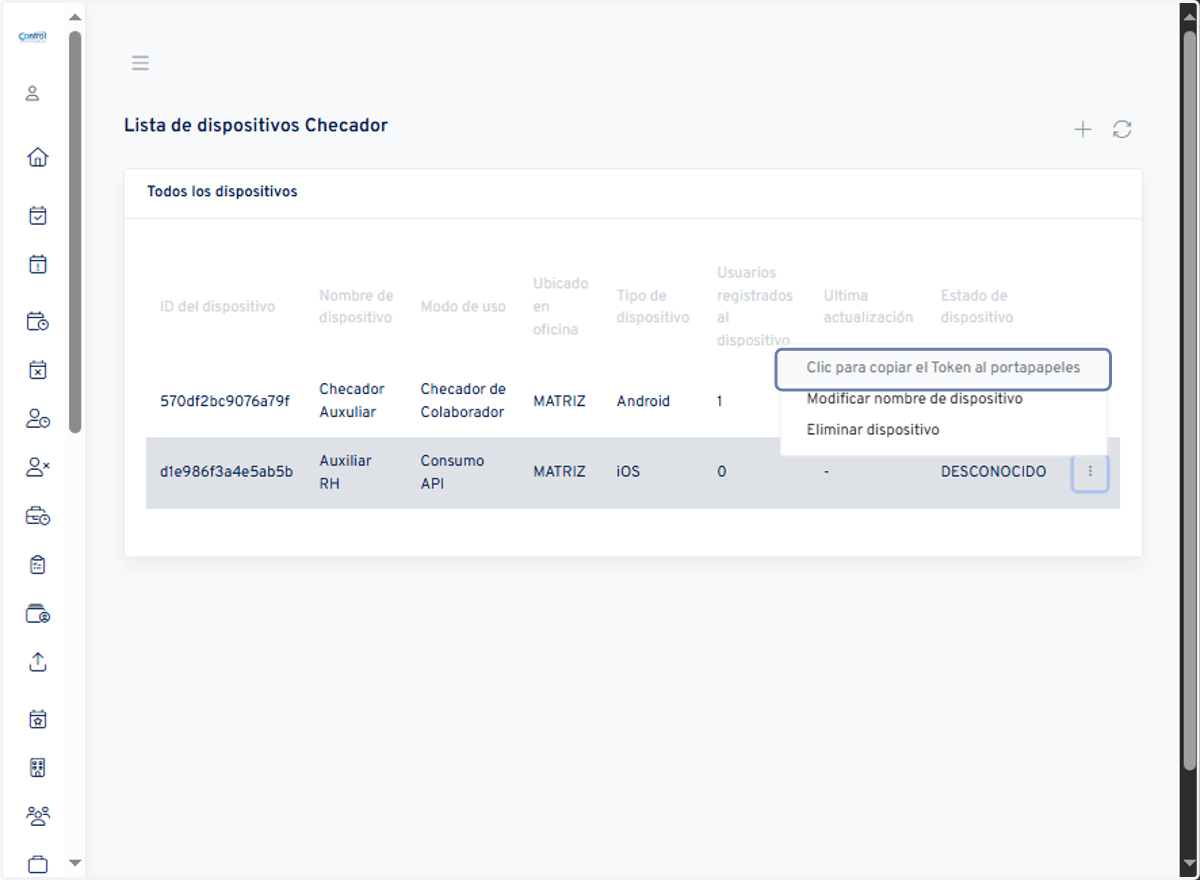Click the Estado de dispositivo column header

976,307
